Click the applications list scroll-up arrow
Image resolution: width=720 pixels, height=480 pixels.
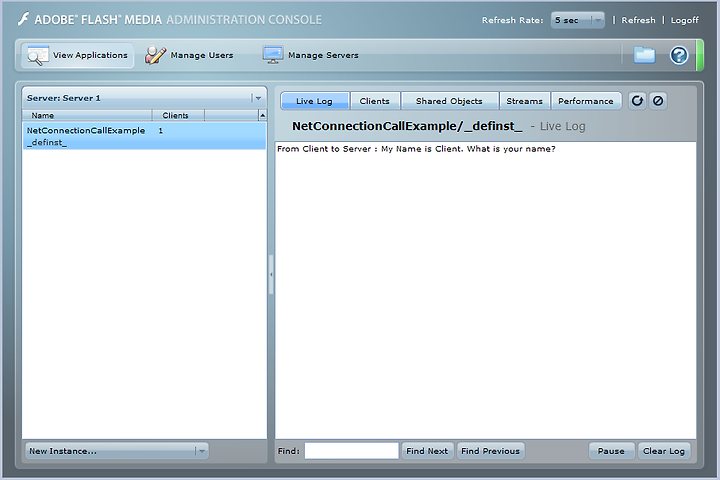[263, 115]
